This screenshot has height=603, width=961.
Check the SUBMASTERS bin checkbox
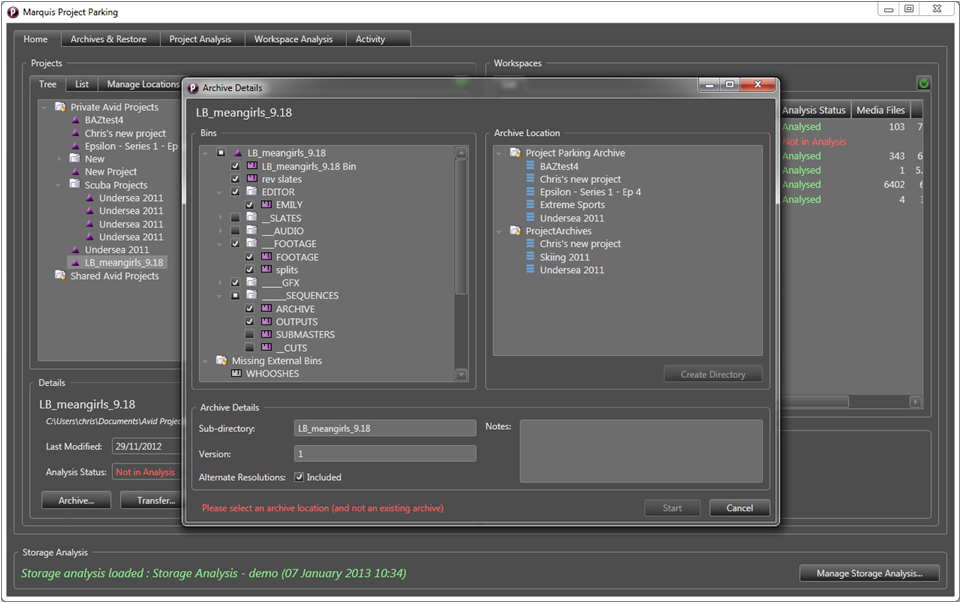[x=249, y=335]
